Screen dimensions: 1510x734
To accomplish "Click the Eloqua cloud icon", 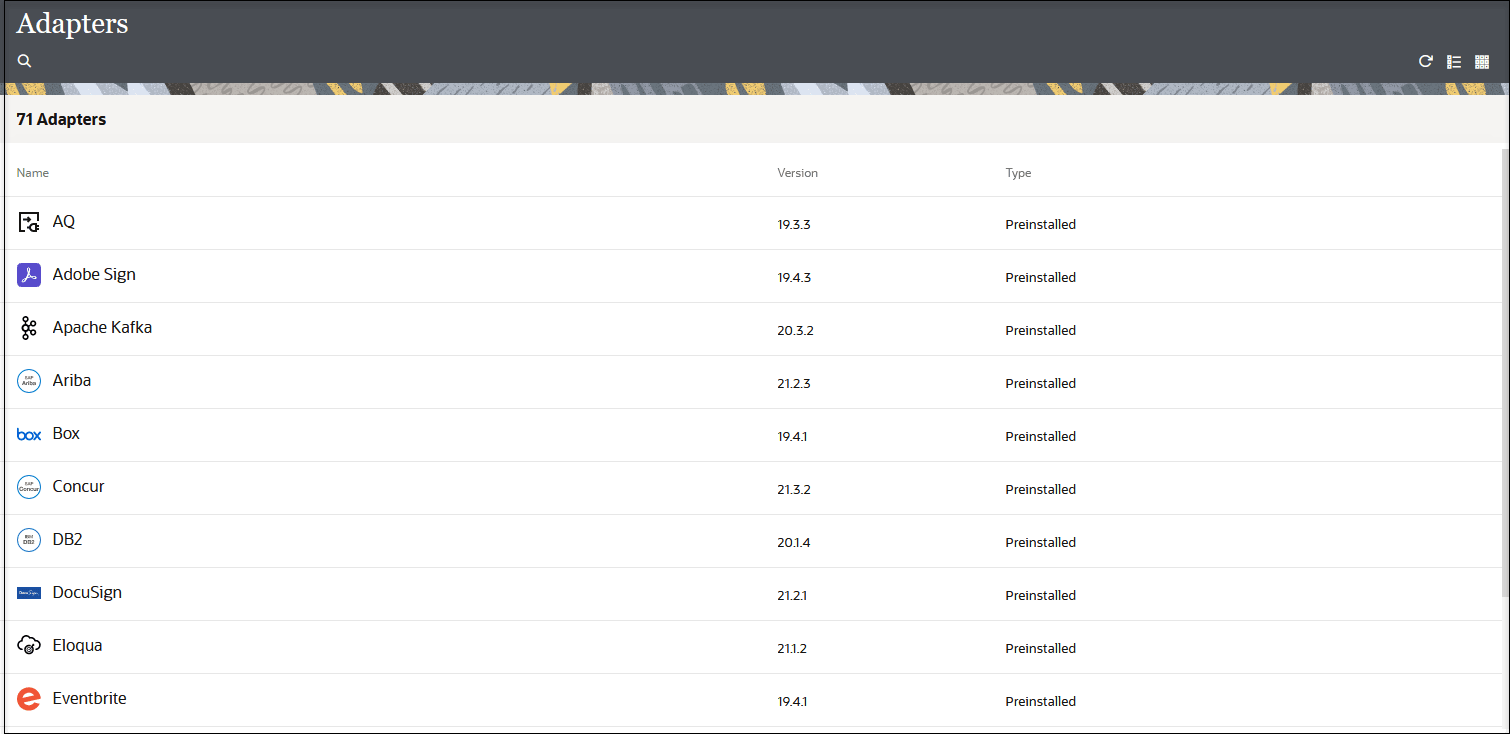I will (x=29, y=646).
